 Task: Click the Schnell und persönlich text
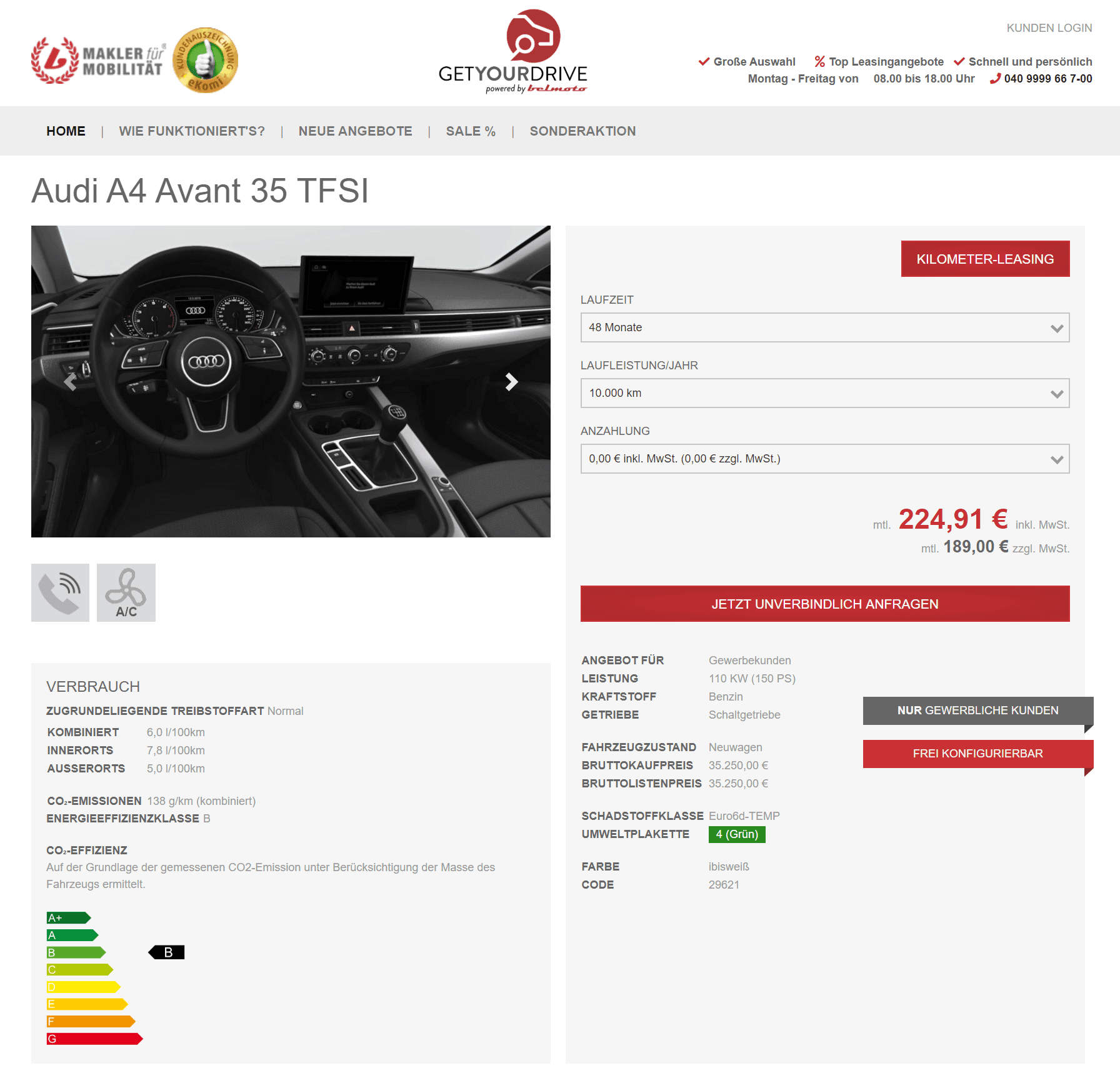pyautogui.click(x=1030, y=62)
